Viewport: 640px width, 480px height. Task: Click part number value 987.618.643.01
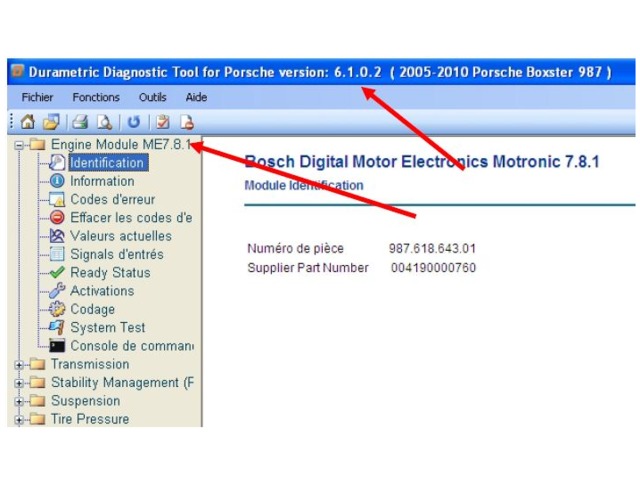[432, 248]
